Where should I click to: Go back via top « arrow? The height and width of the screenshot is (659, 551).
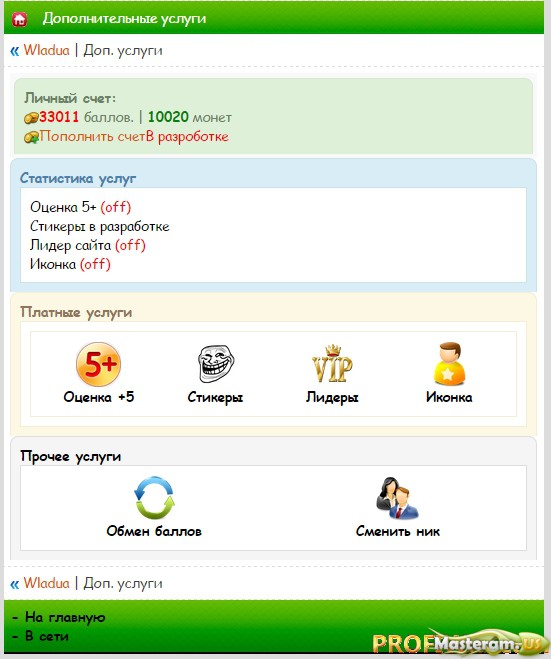click(15, 51)
